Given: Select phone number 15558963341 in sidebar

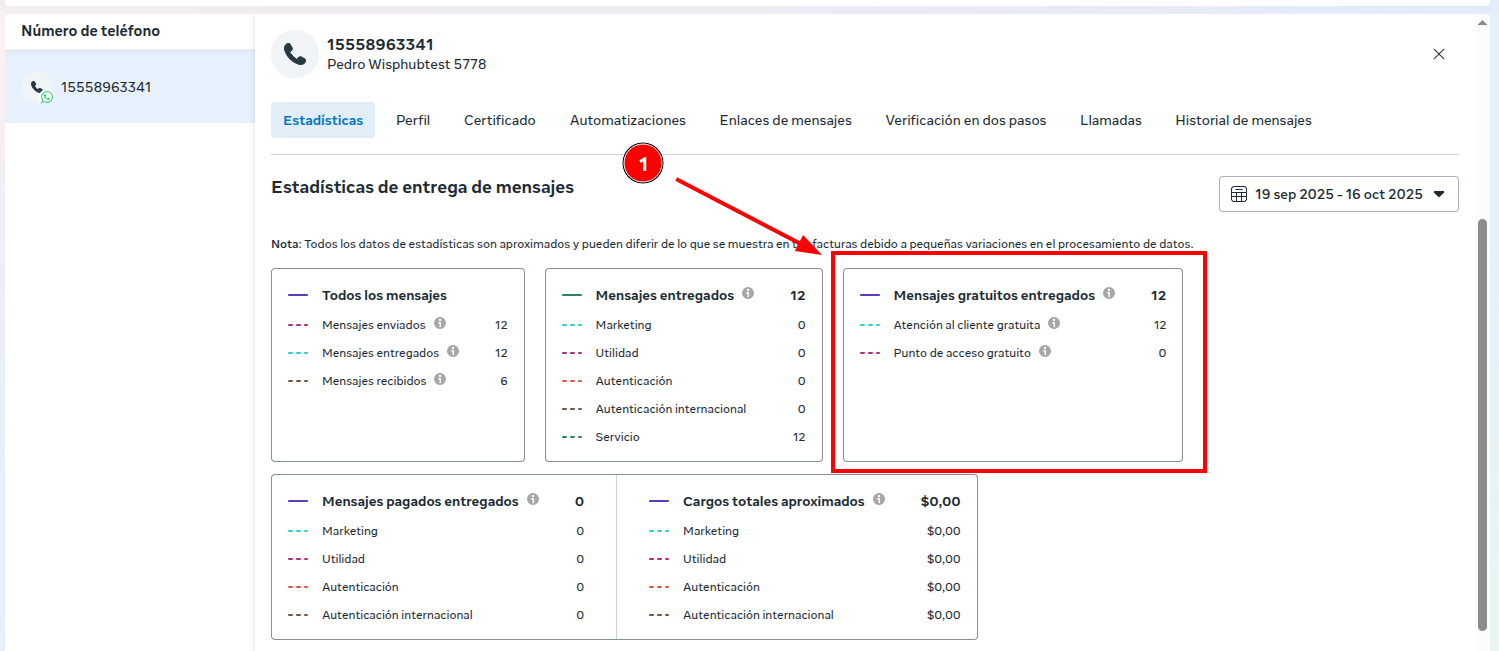Looking at the screenshot, I should [105, 87].
